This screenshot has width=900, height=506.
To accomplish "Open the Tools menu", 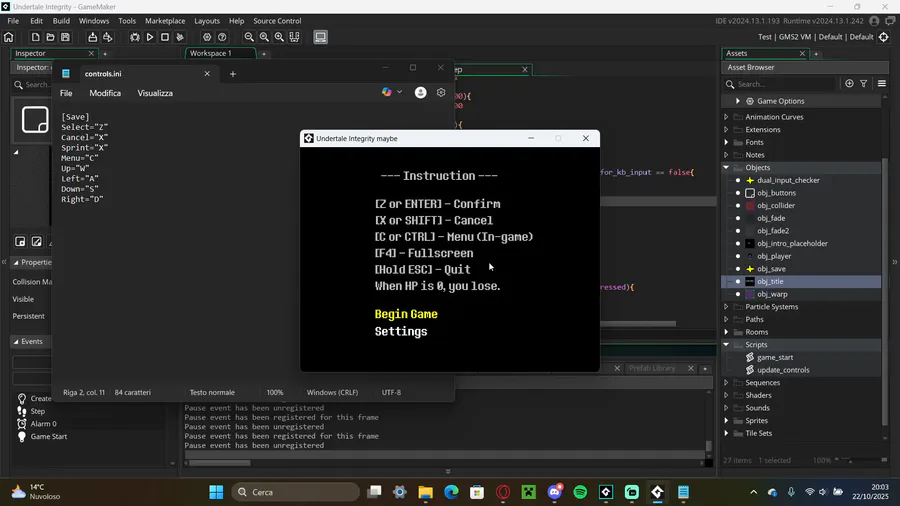I will click(127, 21).
